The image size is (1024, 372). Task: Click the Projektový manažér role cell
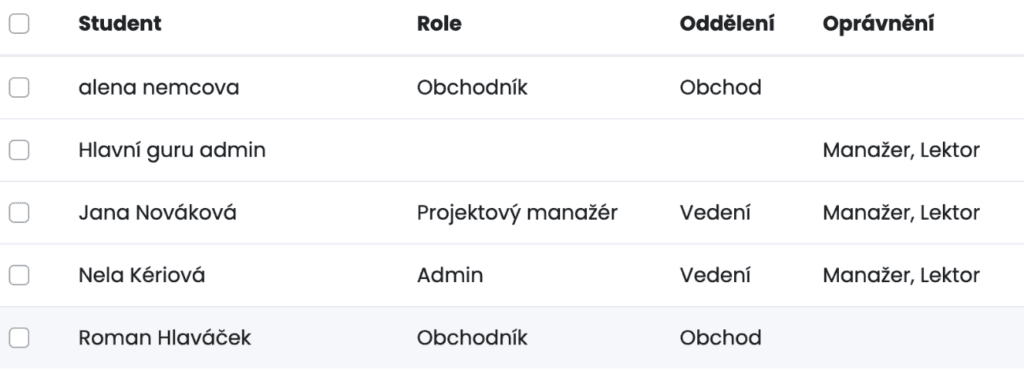517,213
